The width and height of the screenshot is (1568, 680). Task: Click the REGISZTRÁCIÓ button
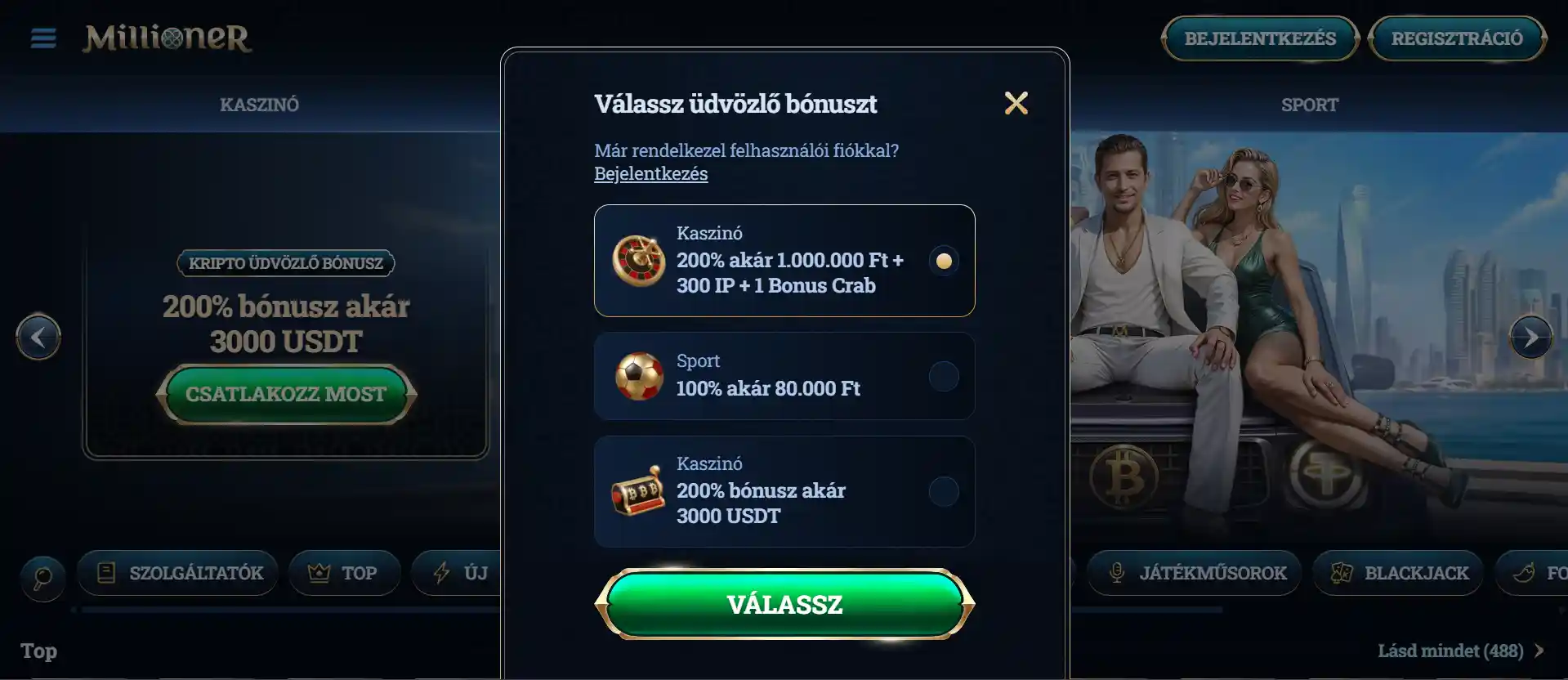(x=1457, y=38)
